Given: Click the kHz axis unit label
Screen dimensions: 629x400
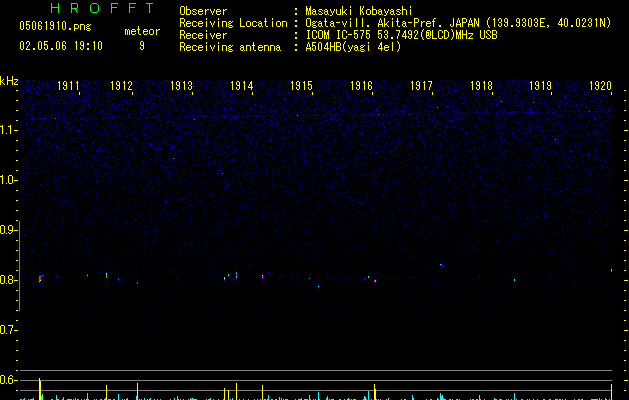Looking at the screenshot, I should click(x=9, y=81).
